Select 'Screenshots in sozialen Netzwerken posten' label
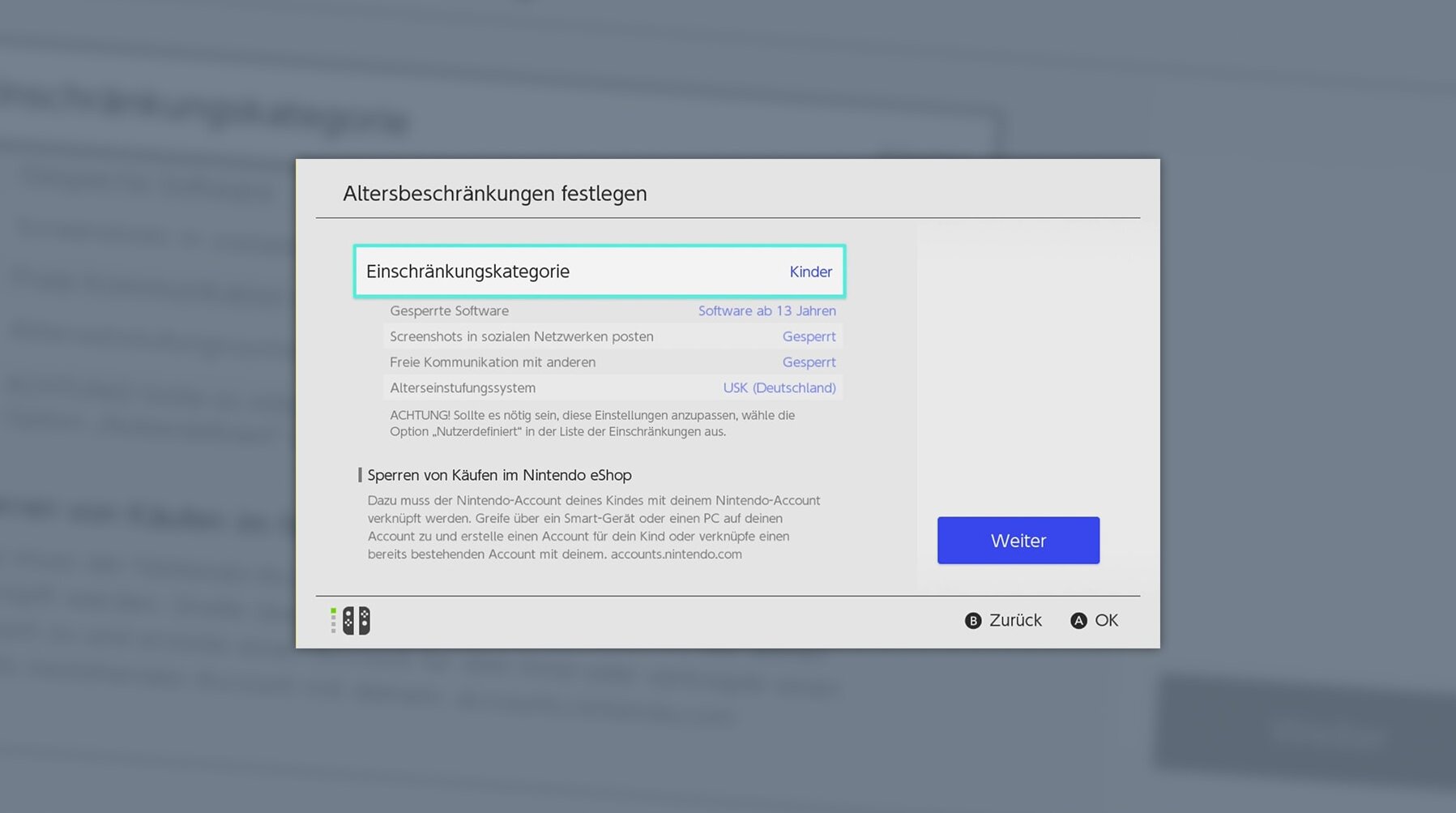 pos(521,336)
